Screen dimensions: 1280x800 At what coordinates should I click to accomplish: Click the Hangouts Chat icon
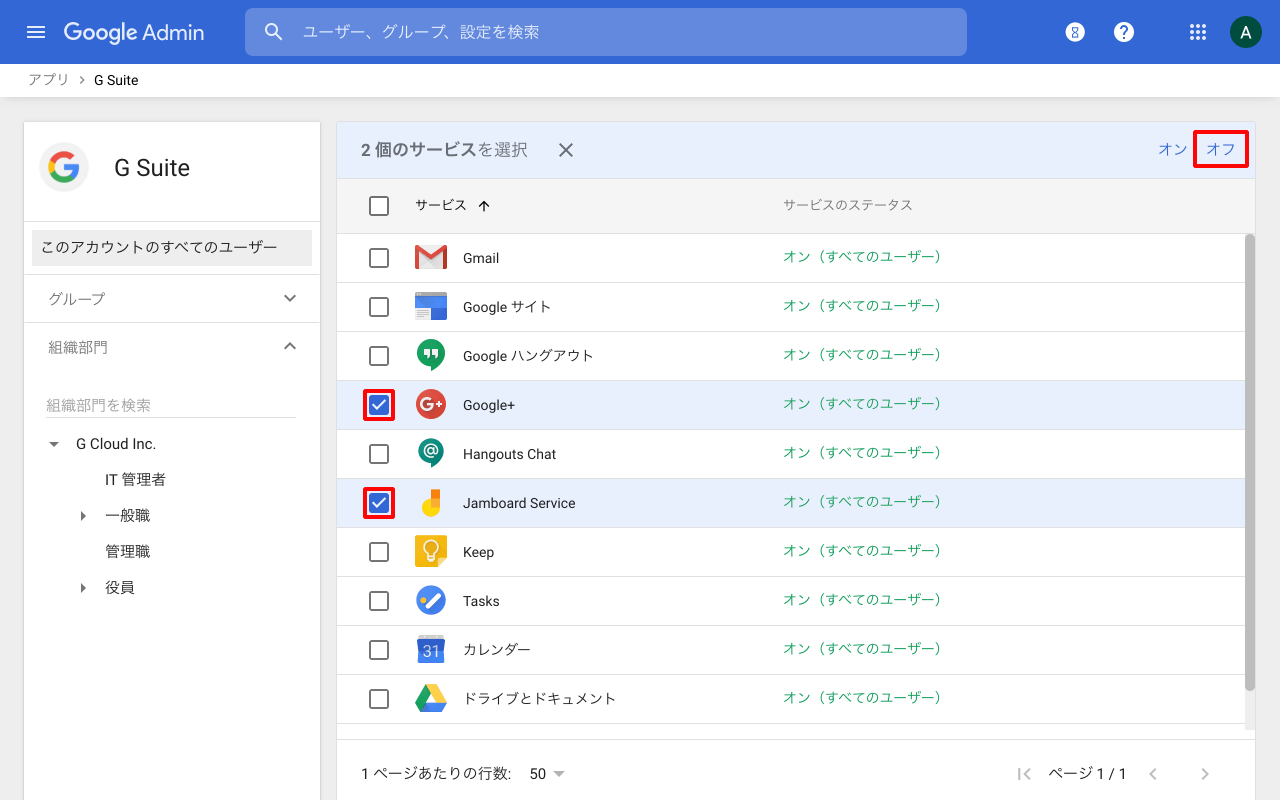431,454
